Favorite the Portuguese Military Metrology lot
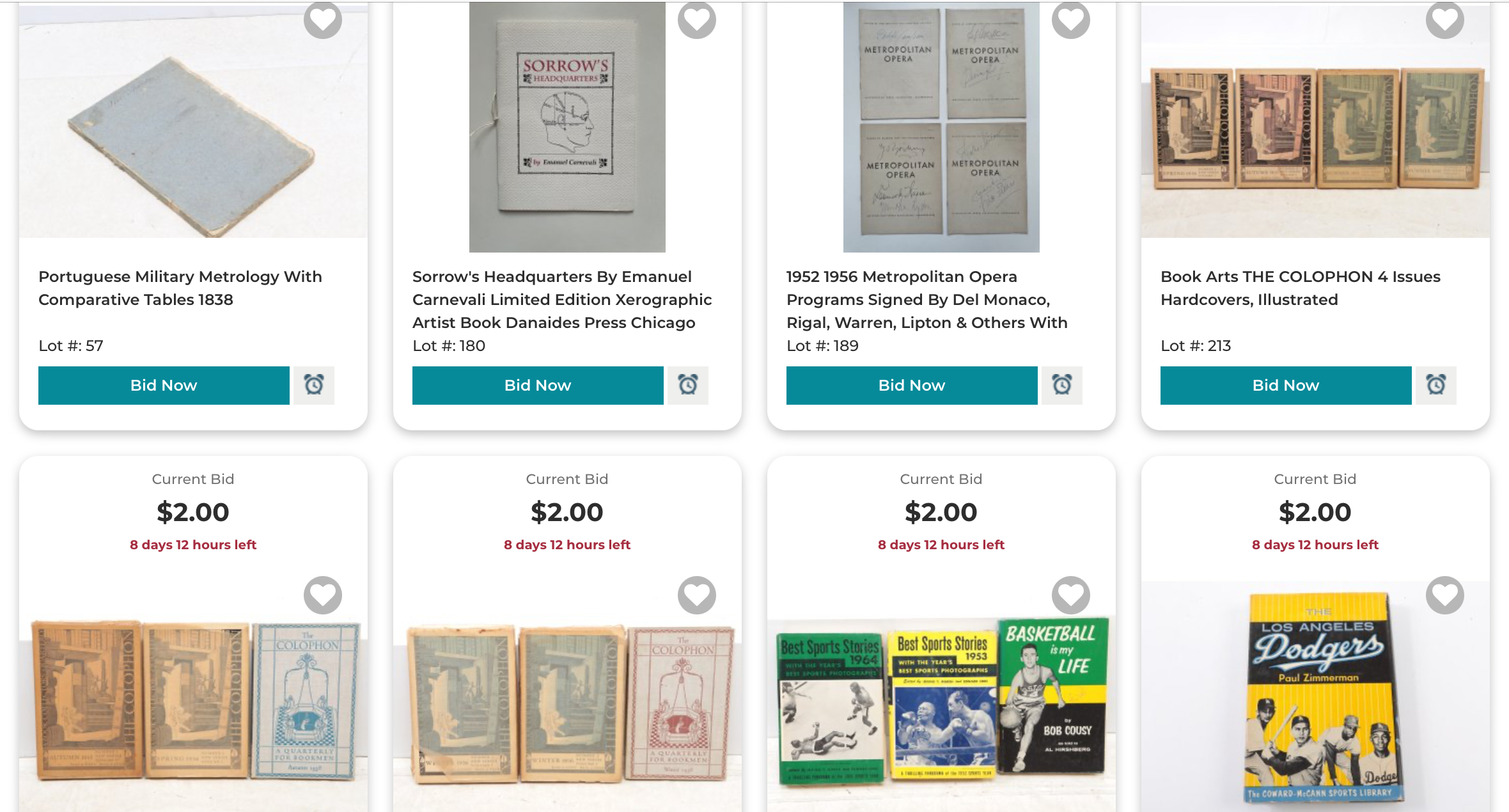The image size is (1509, 812). 323,20
